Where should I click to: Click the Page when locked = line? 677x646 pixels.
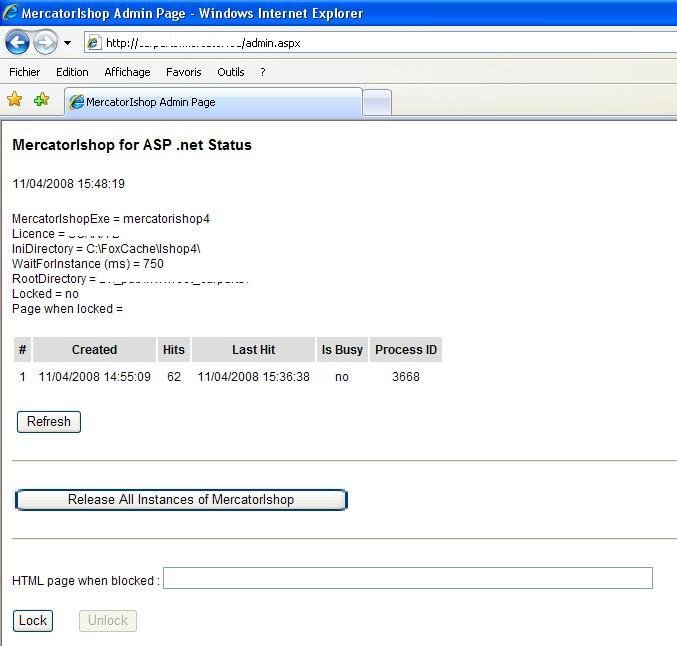[x=67, y=309]
